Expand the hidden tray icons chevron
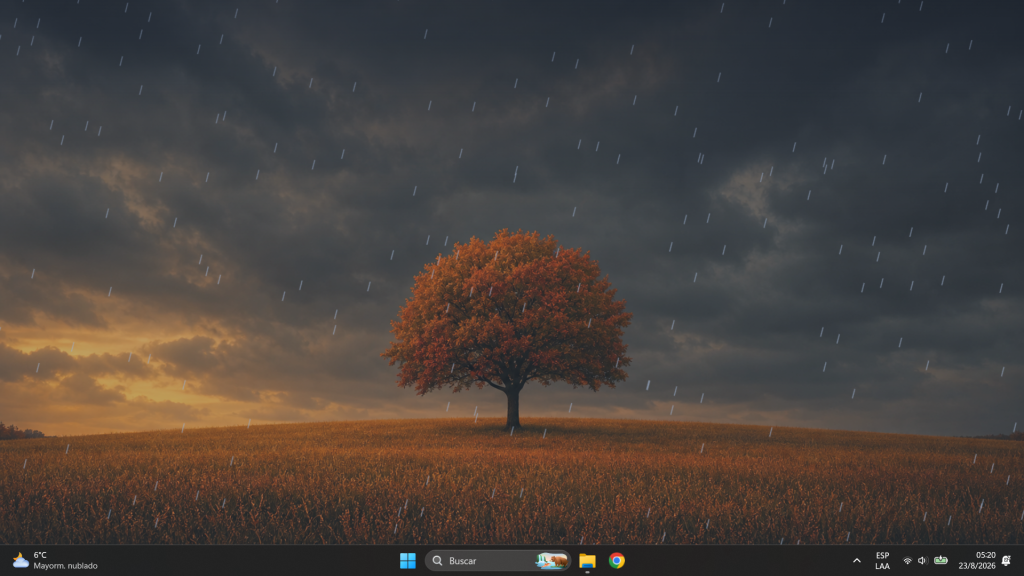The width and height of the screenshot is (1024, 576). (857, 560)
